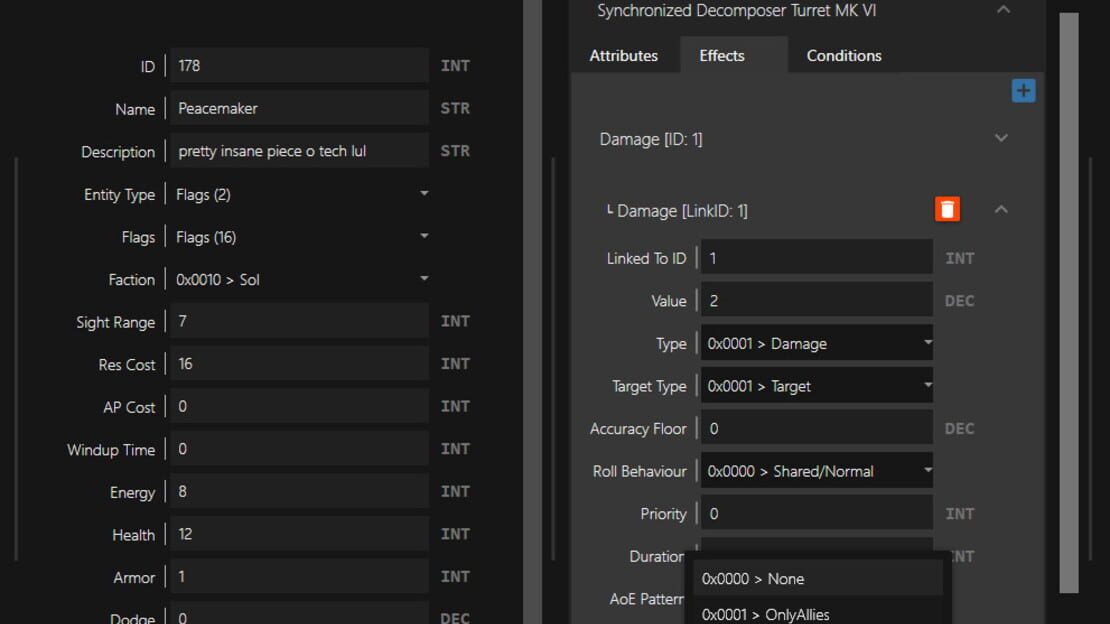Viewport: 1110px width, 624px height.
Task: Click the Sight Range input field
Action: [x=299, y=322]
